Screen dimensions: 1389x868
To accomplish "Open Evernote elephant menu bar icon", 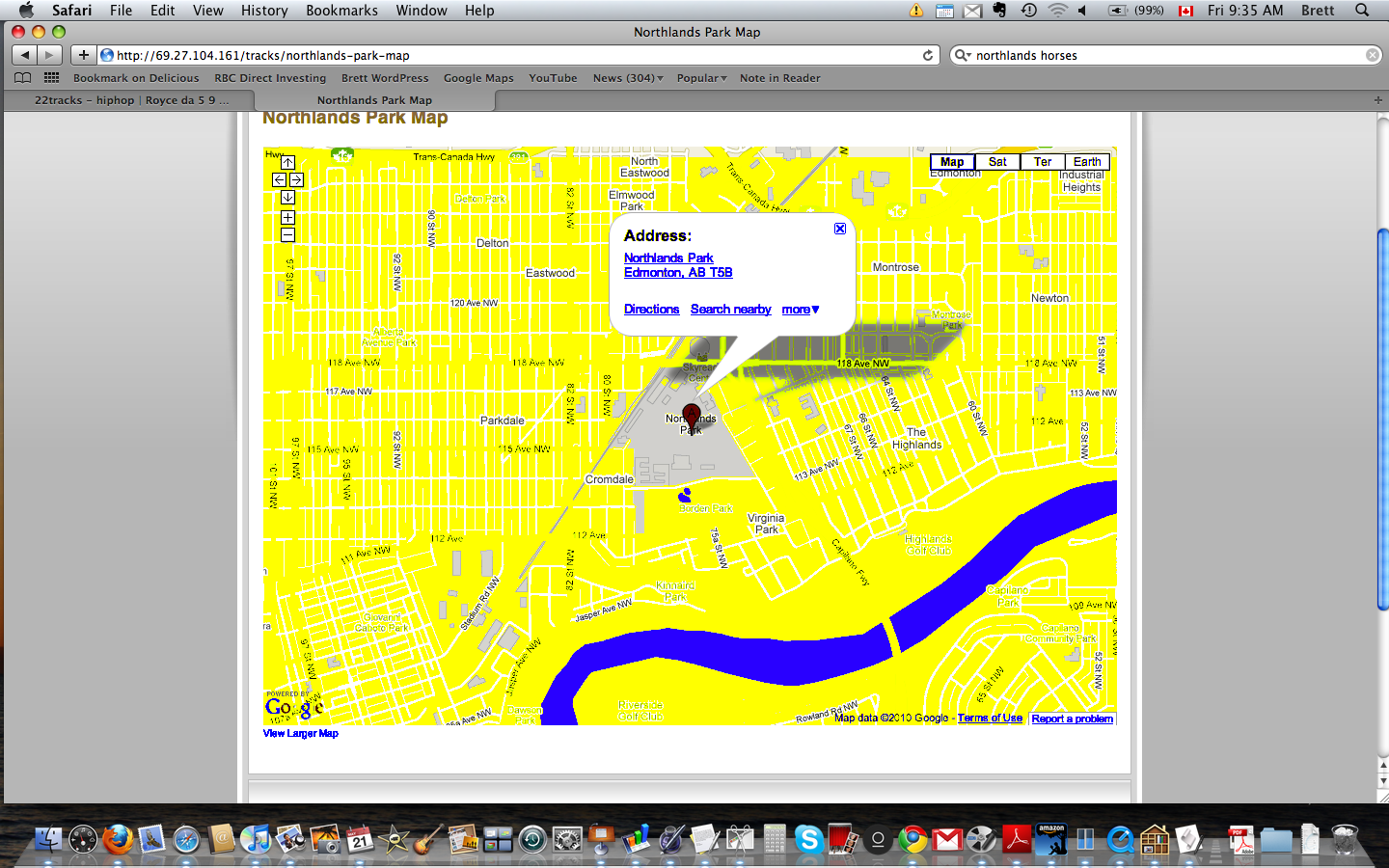I will pos(999,11).
